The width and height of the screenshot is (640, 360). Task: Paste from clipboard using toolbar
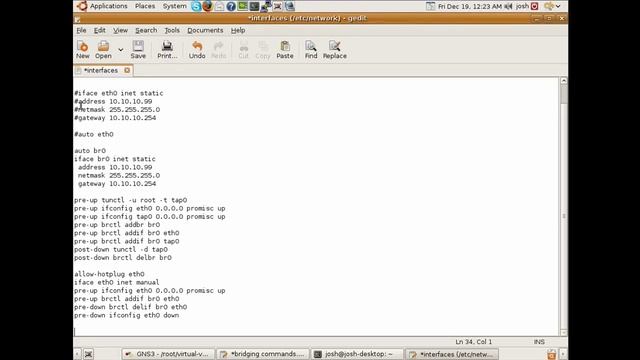pyautogui.click(x=285, y=50)
